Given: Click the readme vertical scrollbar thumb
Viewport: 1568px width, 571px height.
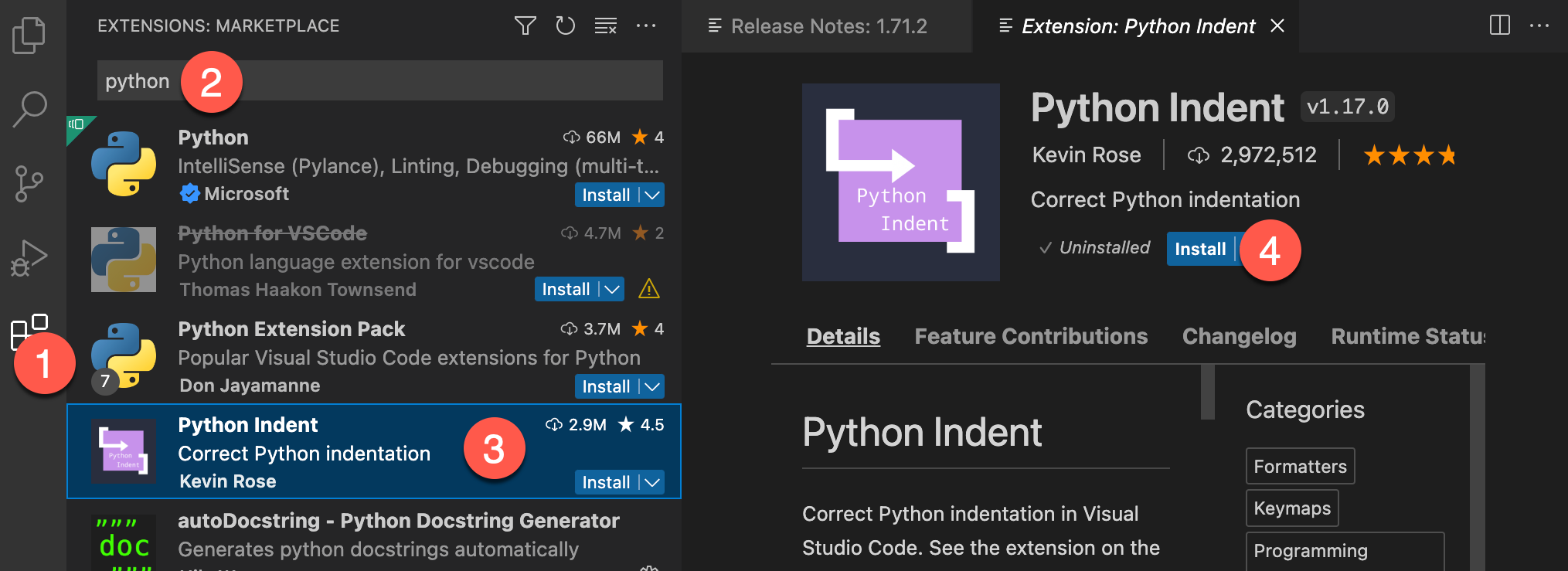Looking at the screenshot, I should click(x=1208, y=391).
